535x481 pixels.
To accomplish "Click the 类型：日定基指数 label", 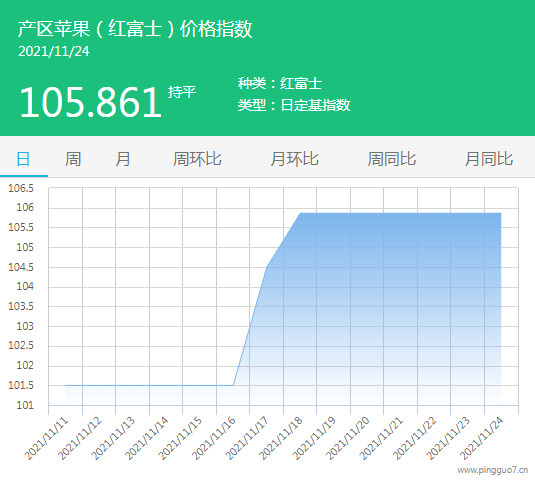I will [x=294, y=105].
